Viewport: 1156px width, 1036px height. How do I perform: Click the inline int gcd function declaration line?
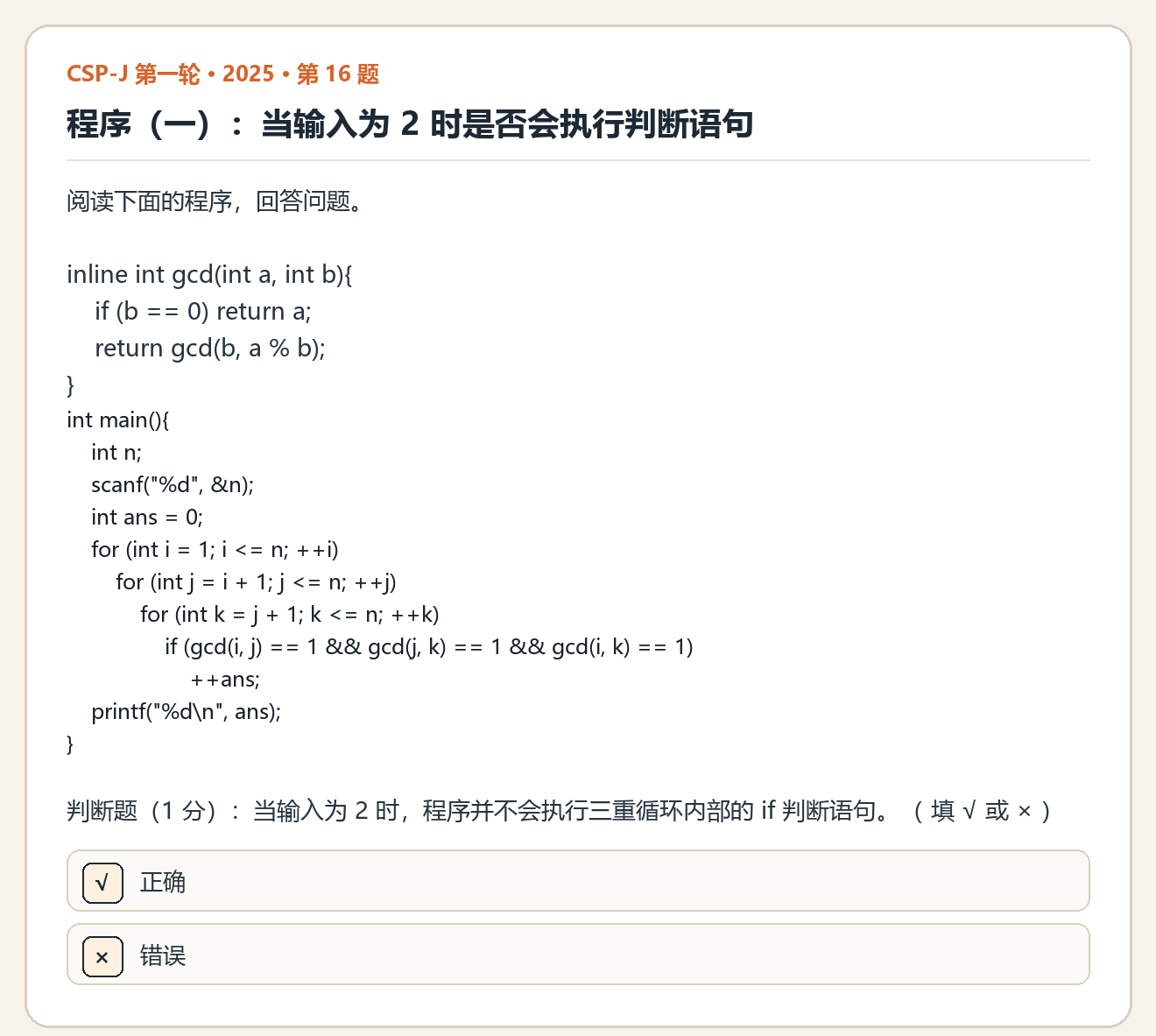point(209,275)
